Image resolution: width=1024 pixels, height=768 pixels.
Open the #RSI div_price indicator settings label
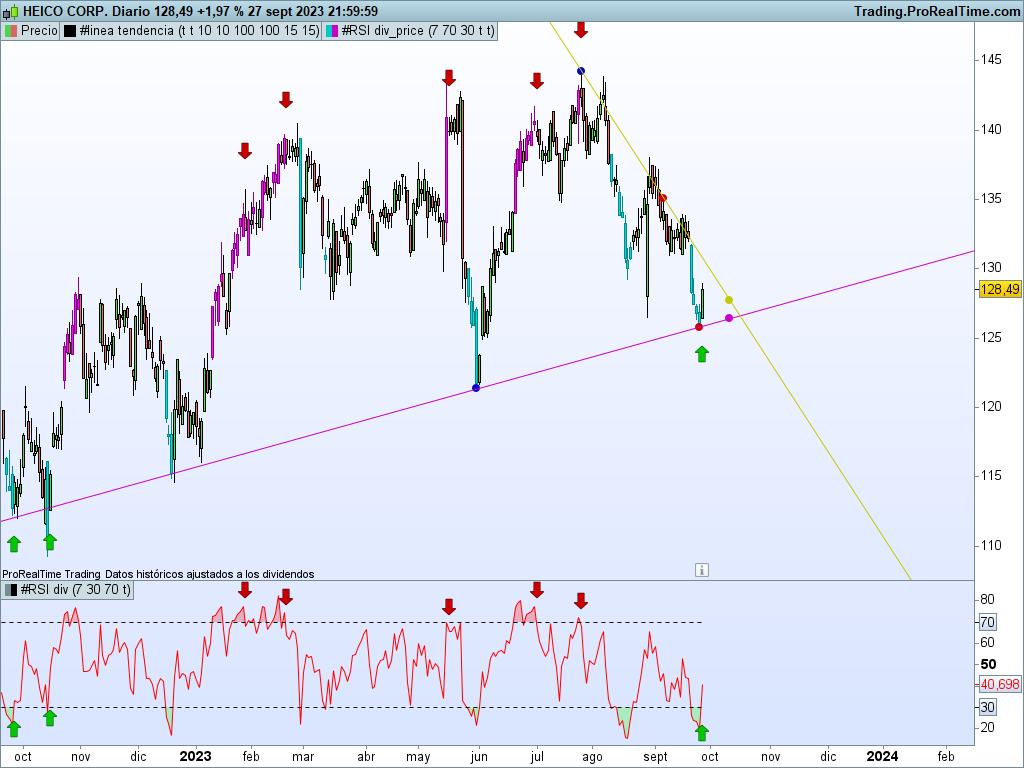point(418,31)
